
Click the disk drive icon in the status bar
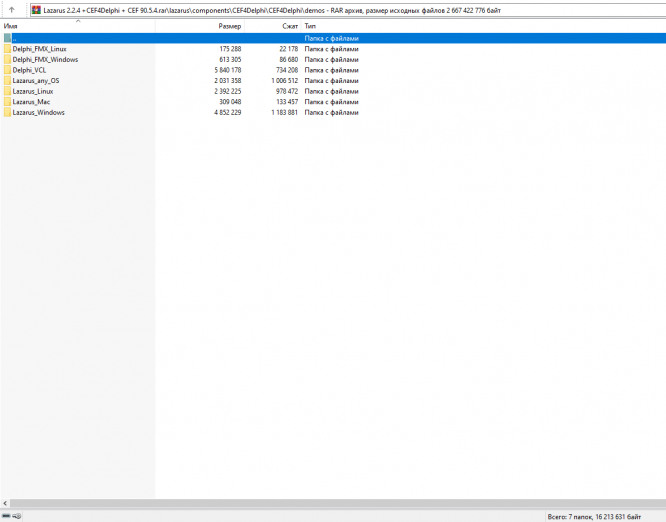click(x=6, y=516)
